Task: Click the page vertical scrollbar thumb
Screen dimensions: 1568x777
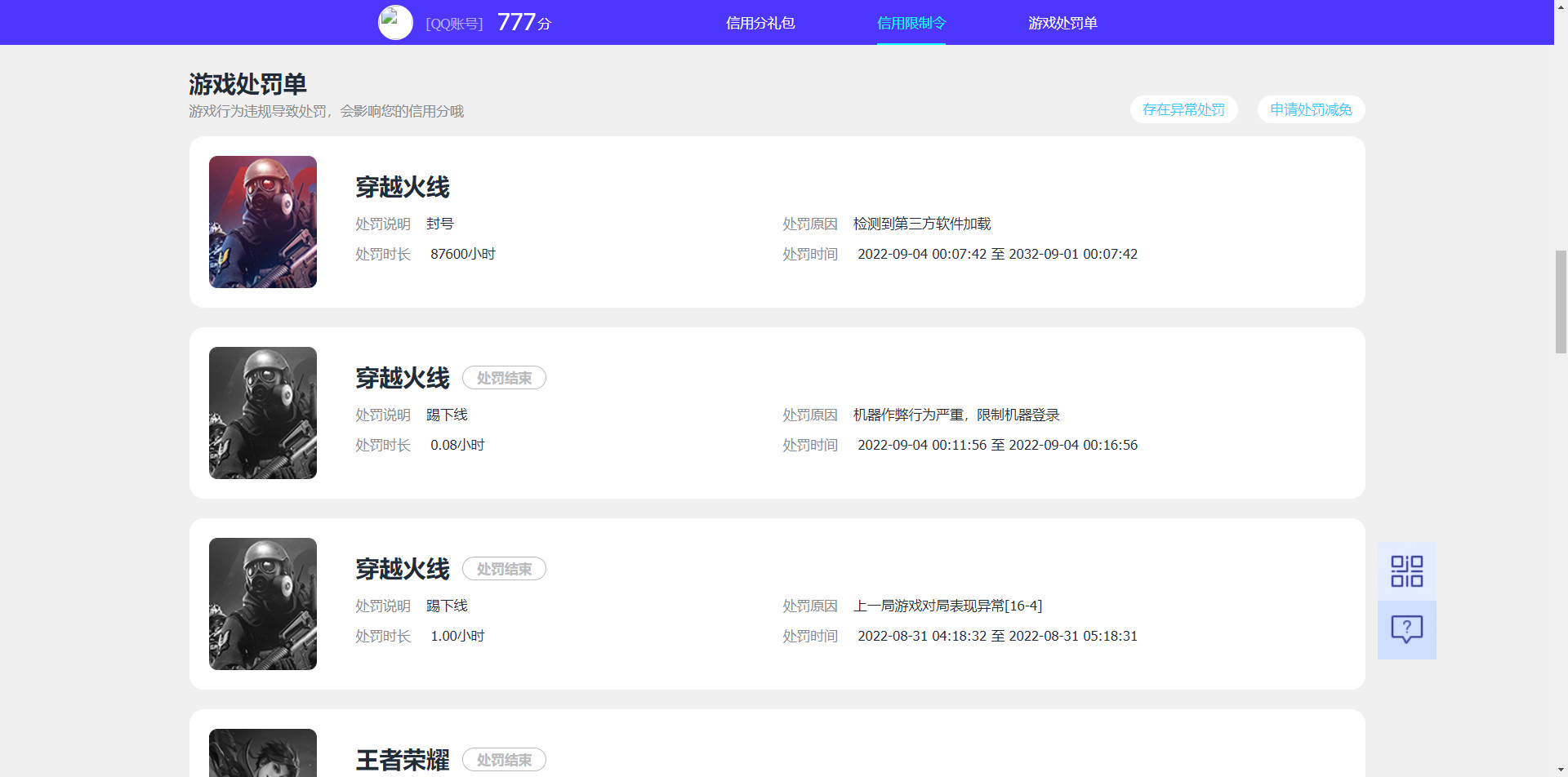Action: tap(1561, 302)
